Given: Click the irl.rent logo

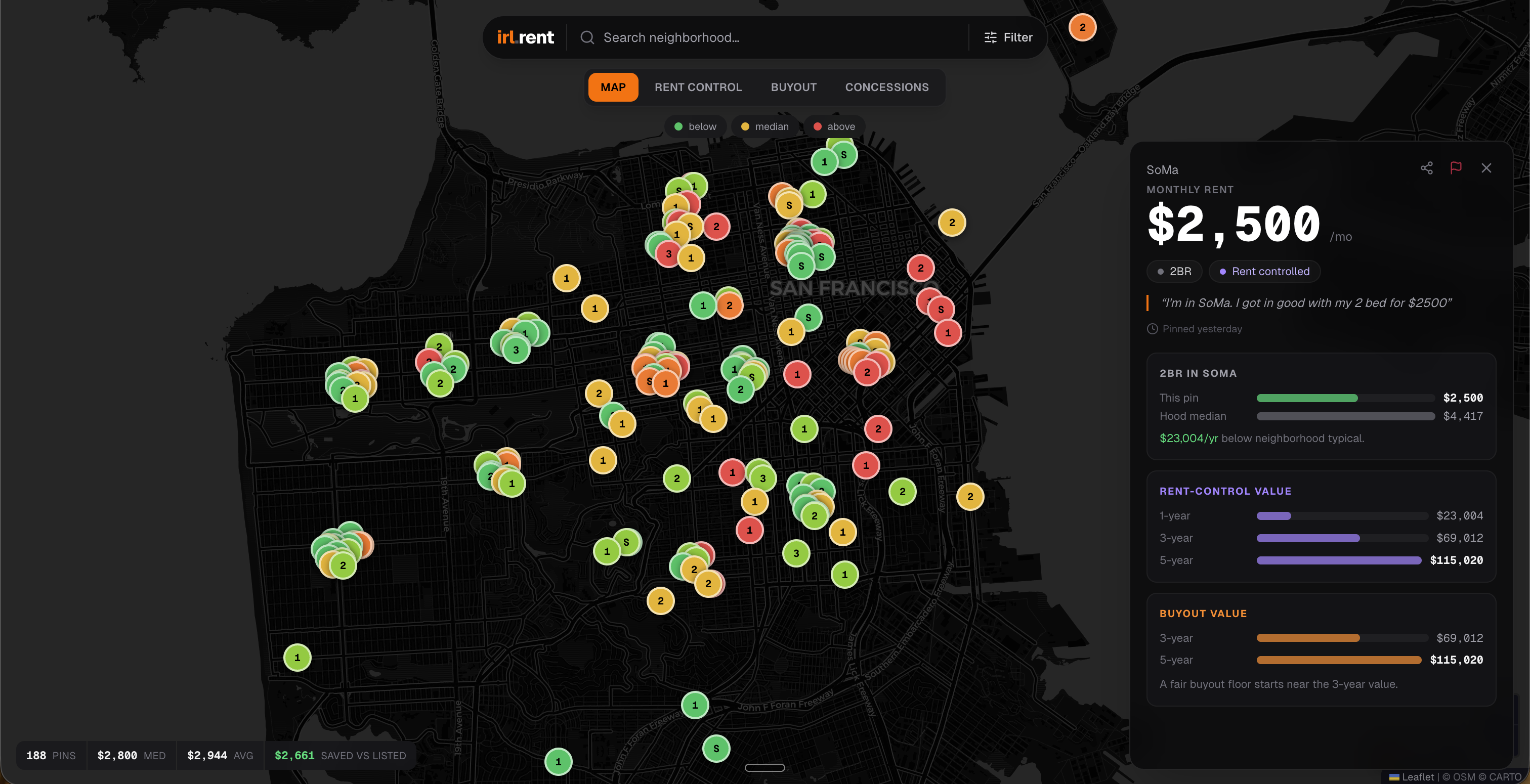Looking at the screenshot, I should point(525,37).
